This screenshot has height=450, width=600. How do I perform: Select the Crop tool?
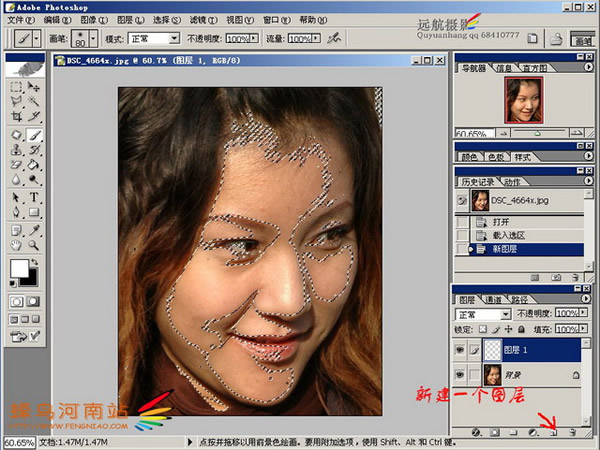coord(16,116)
